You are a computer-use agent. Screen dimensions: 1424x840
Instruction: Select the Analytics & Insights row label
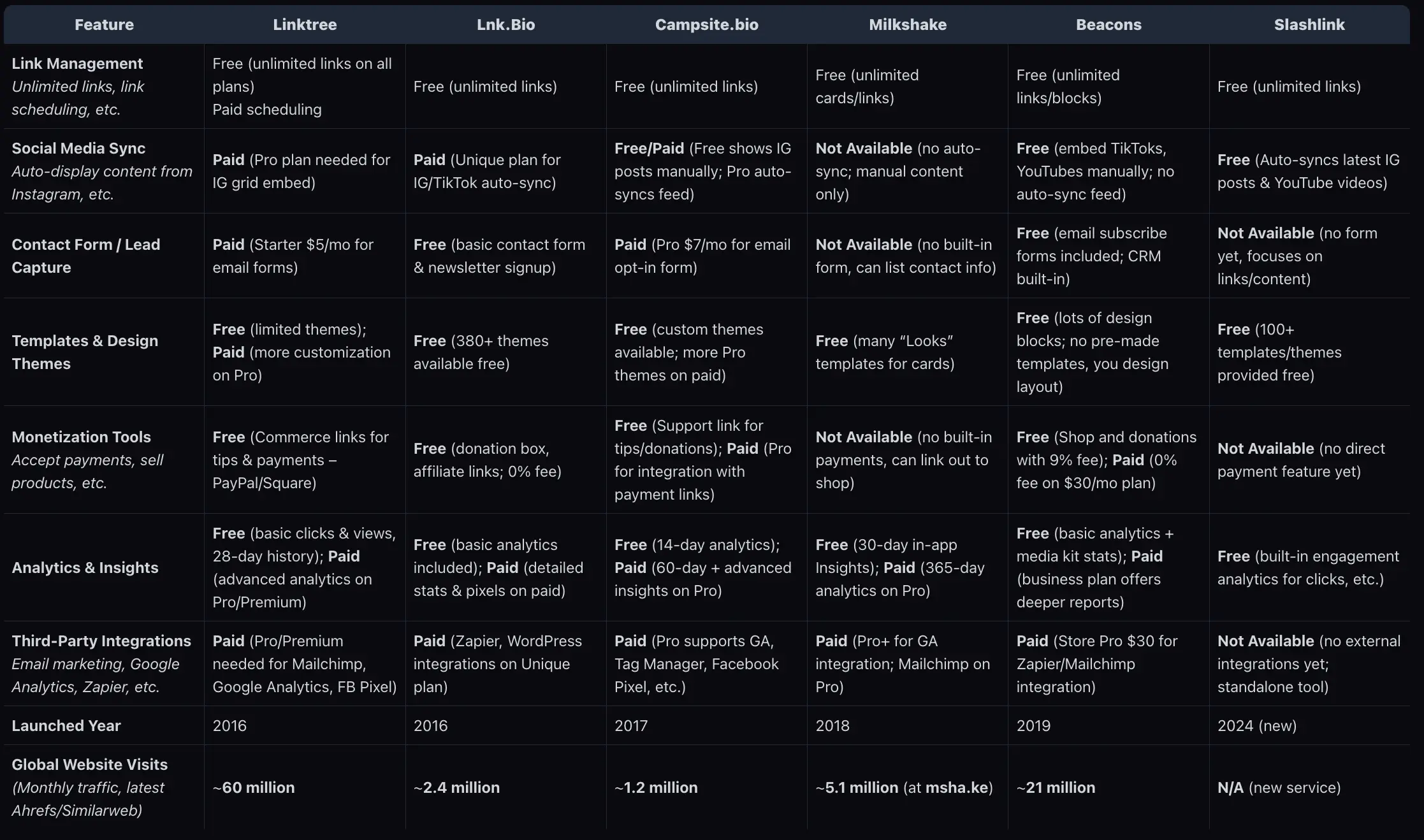click(85, 568)
